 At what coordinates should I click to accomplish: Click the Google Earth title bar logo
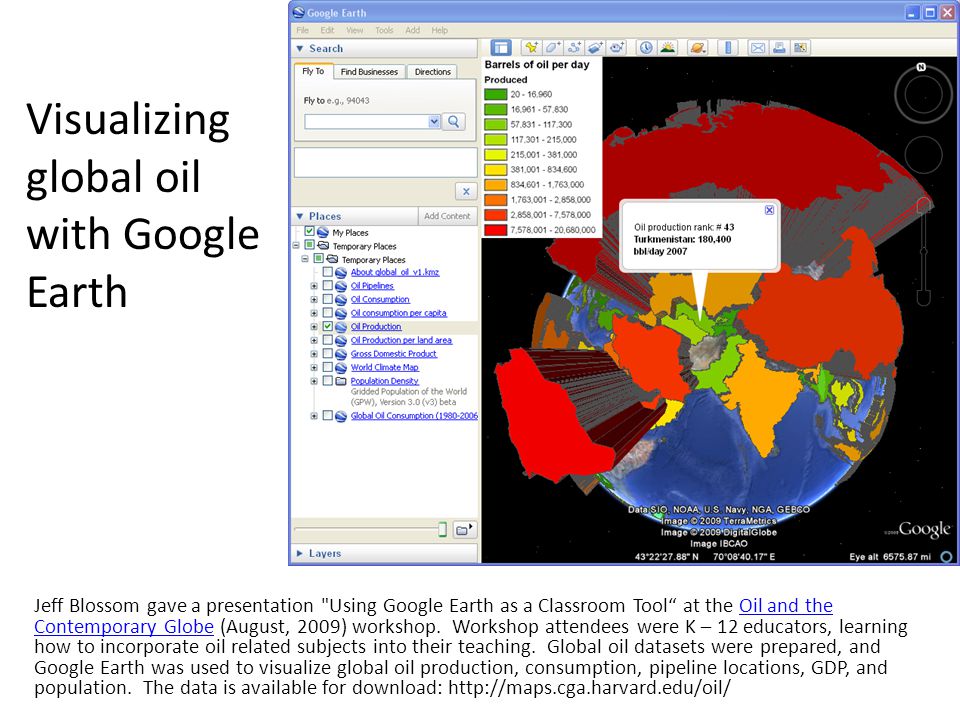299,12
